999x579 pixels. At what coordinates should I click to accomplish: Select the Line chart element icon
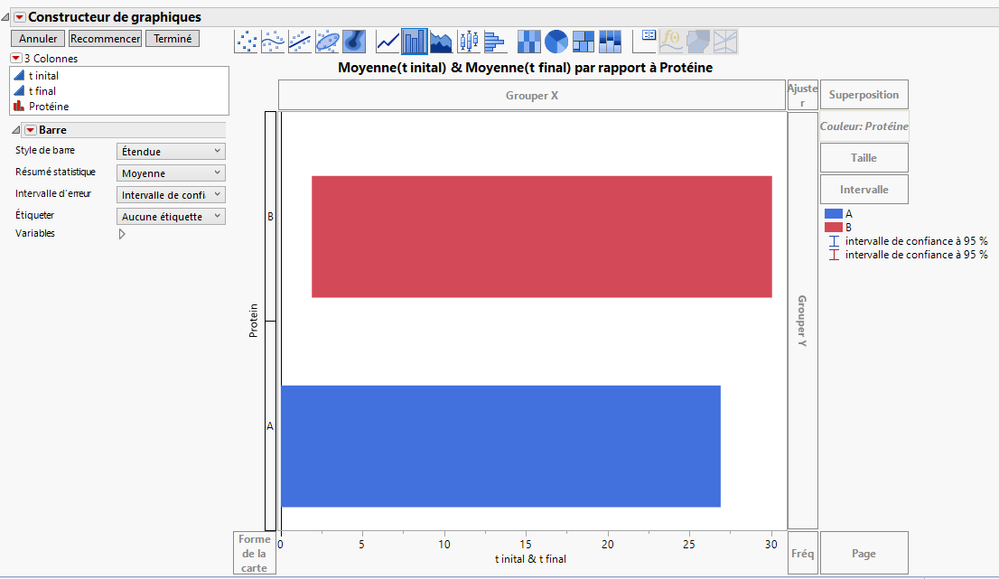(387, 42)
